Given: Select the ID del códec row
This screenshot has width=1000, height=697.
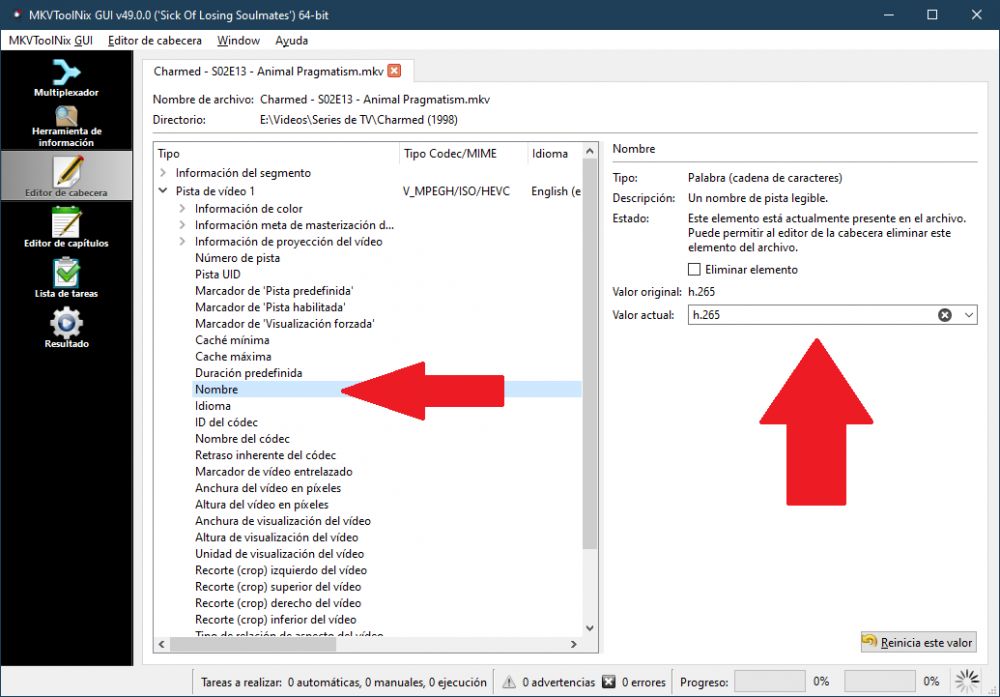Looking at the screenshot, I should [x=226, y=423].
